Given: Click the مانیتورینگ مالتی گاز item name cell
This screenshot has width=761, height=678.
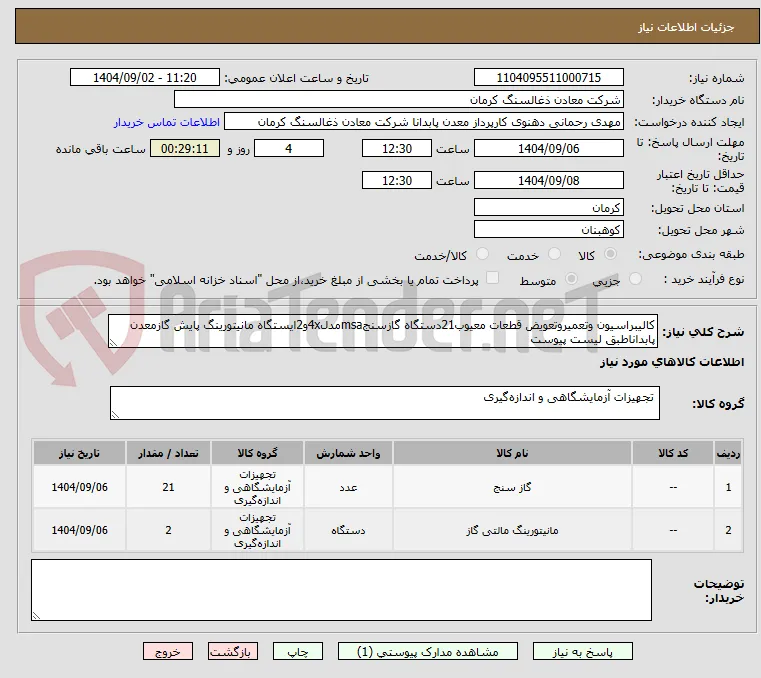Looking at the screenshot, I should [x=512, y=530].
